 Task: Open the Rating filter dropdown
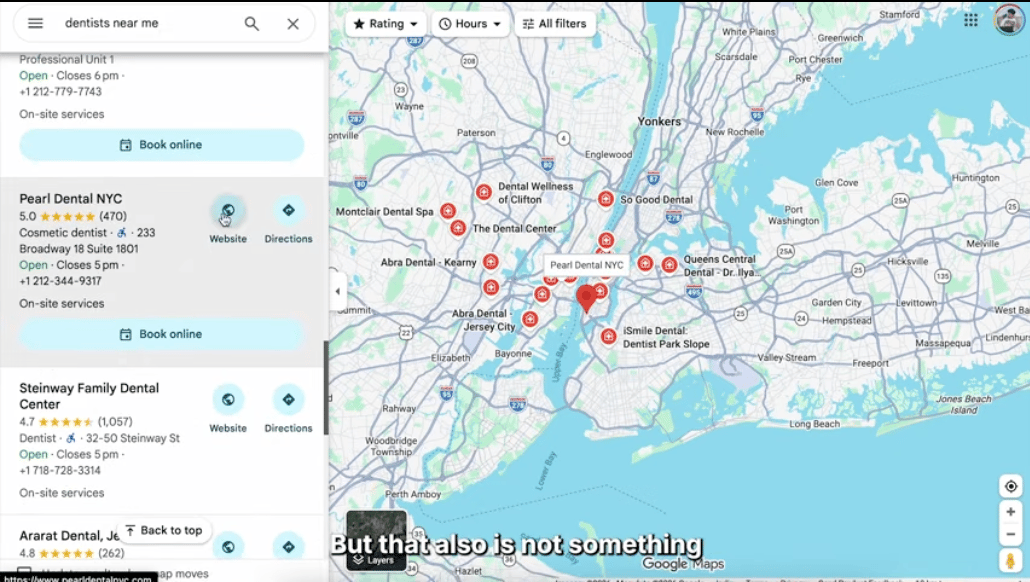pos(386,24)
